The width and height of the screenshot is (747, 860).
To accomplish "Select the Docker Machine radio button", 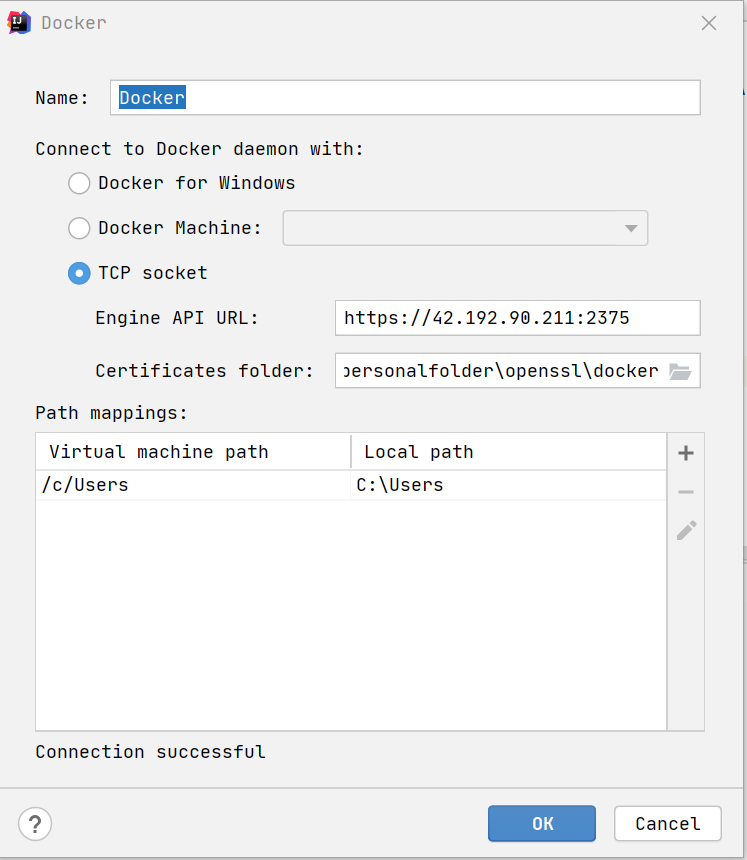I will pyautogui.click(x=79, y=228).
